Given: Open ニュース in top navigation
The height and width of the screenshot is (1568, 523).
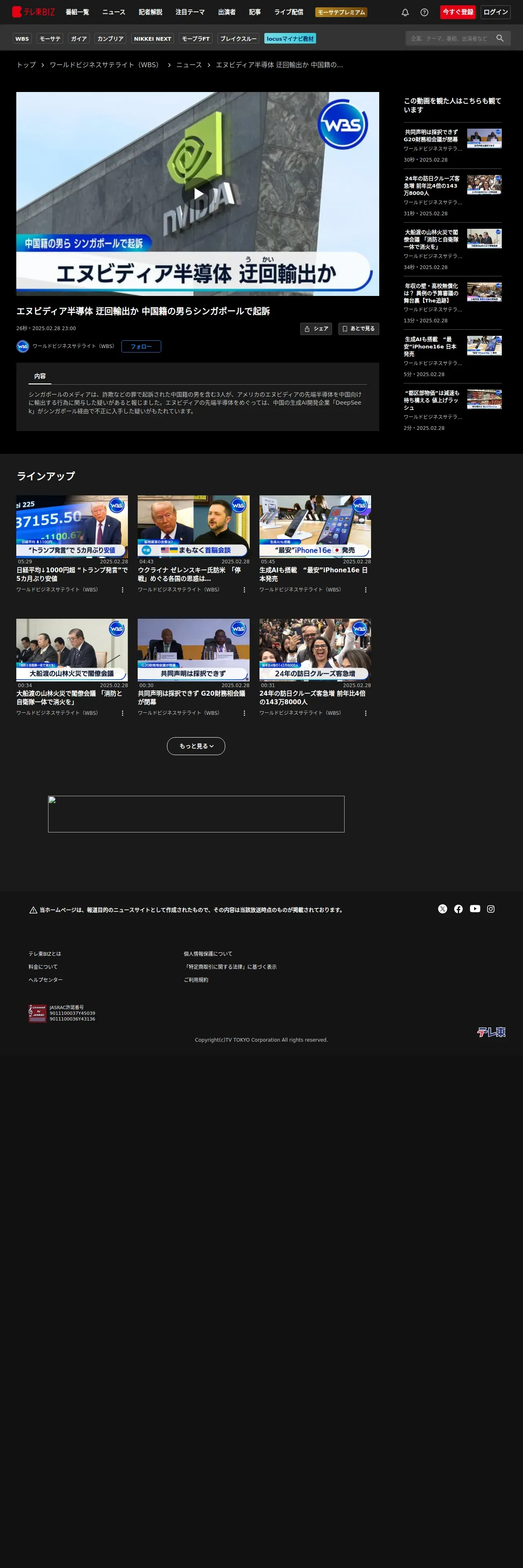Looking at the screenshot, I should click(114, 12).
